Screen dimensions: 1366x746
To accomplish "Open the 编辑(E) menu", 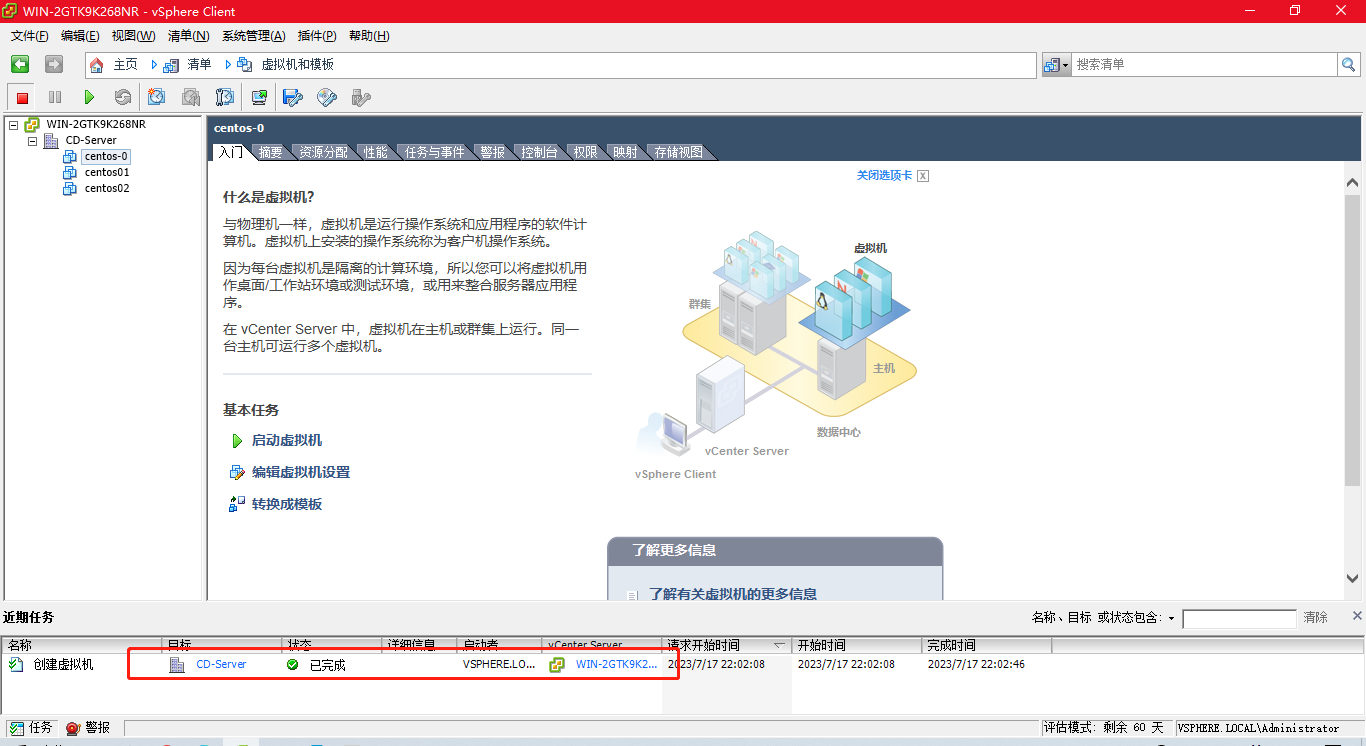I will click(80, 36).
